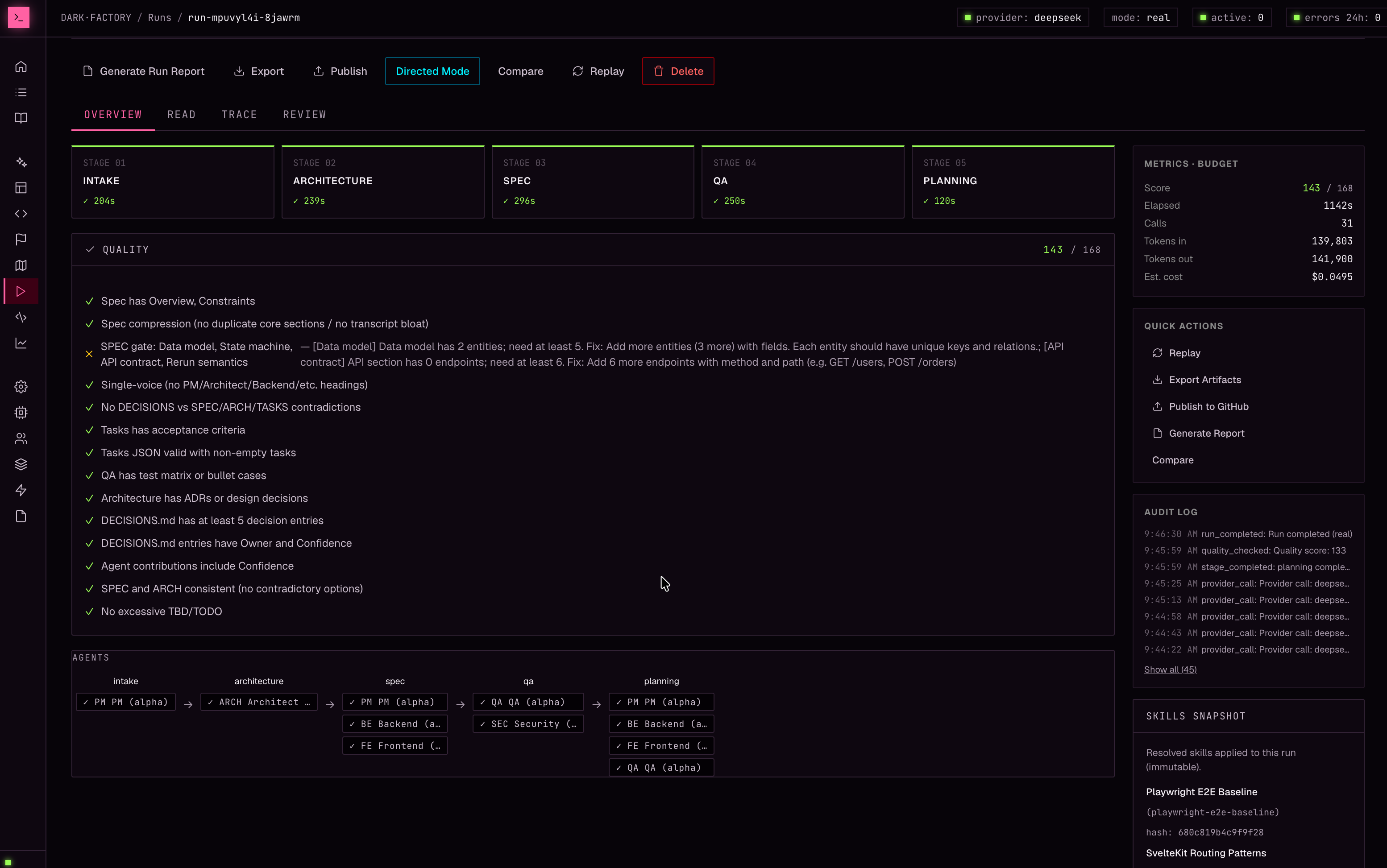1387x868 pixels.
Task: Click Generate Run Report button
Action: pyautogui.click(x=144, y=71)
